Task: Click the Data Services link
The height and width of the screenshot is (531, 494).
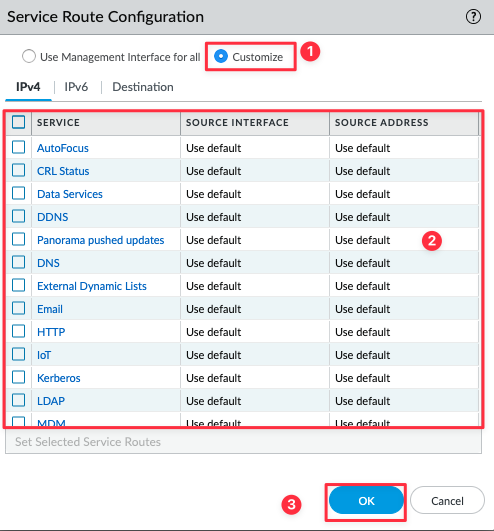Action: [x=70, y=194]
